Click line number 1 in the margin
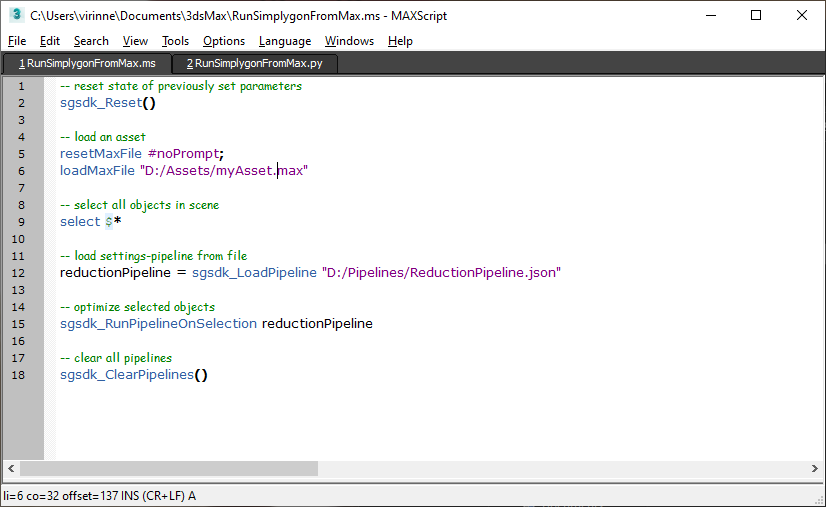Screen dimensions: 826x507 pos(21,86)
